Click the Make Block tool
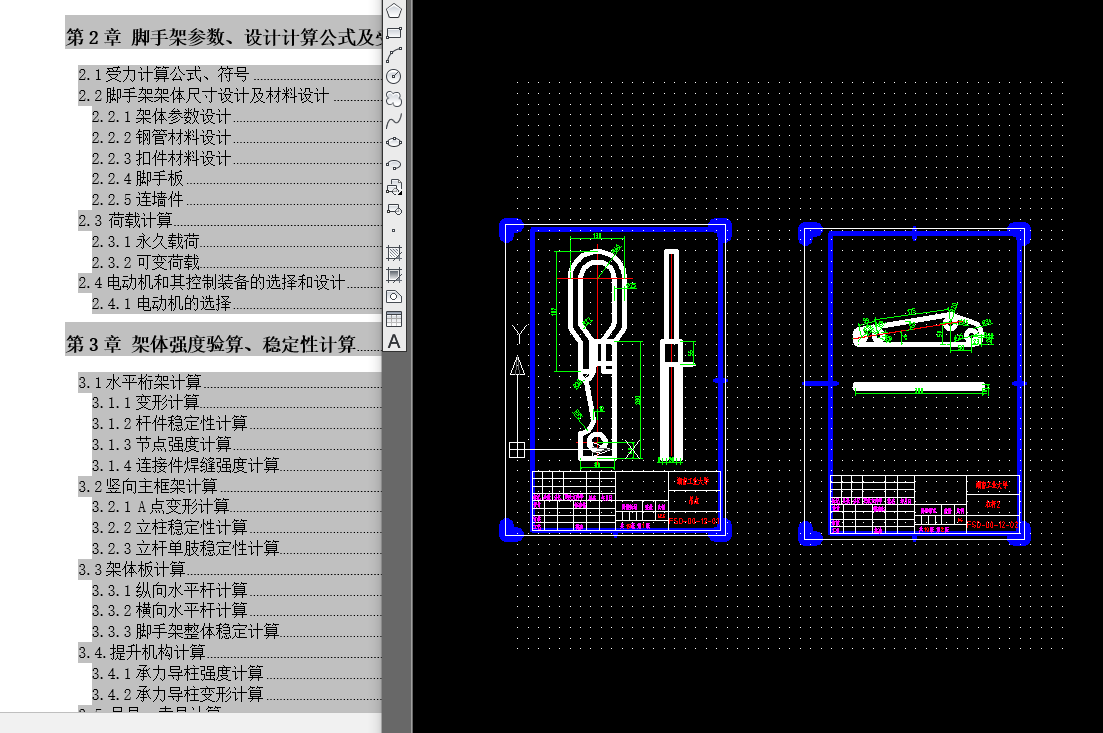This screenshot has height=733, width=1103. click(394, 207)
